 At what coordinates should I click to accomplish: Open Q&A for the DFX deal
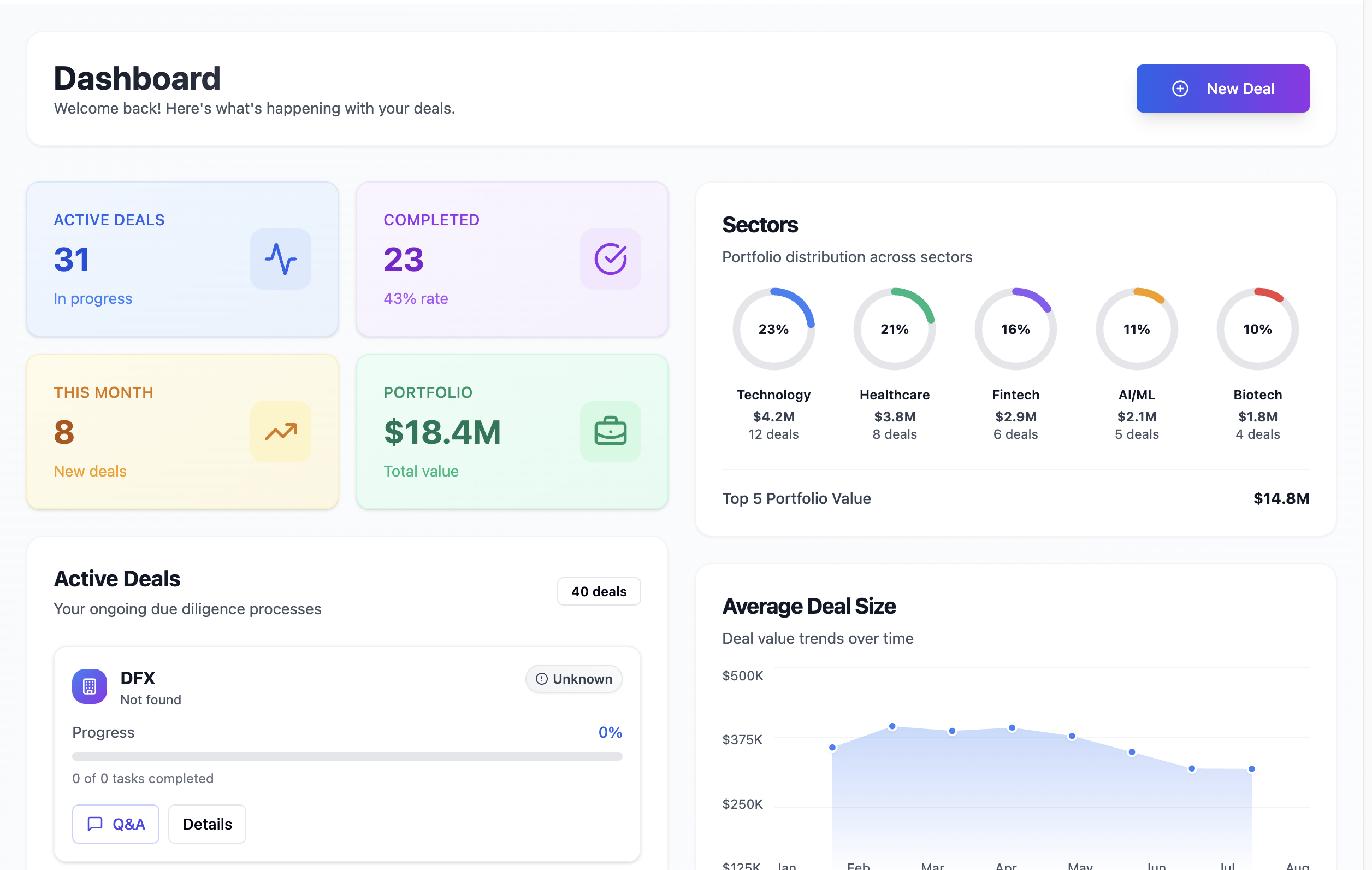pos(116,824)
